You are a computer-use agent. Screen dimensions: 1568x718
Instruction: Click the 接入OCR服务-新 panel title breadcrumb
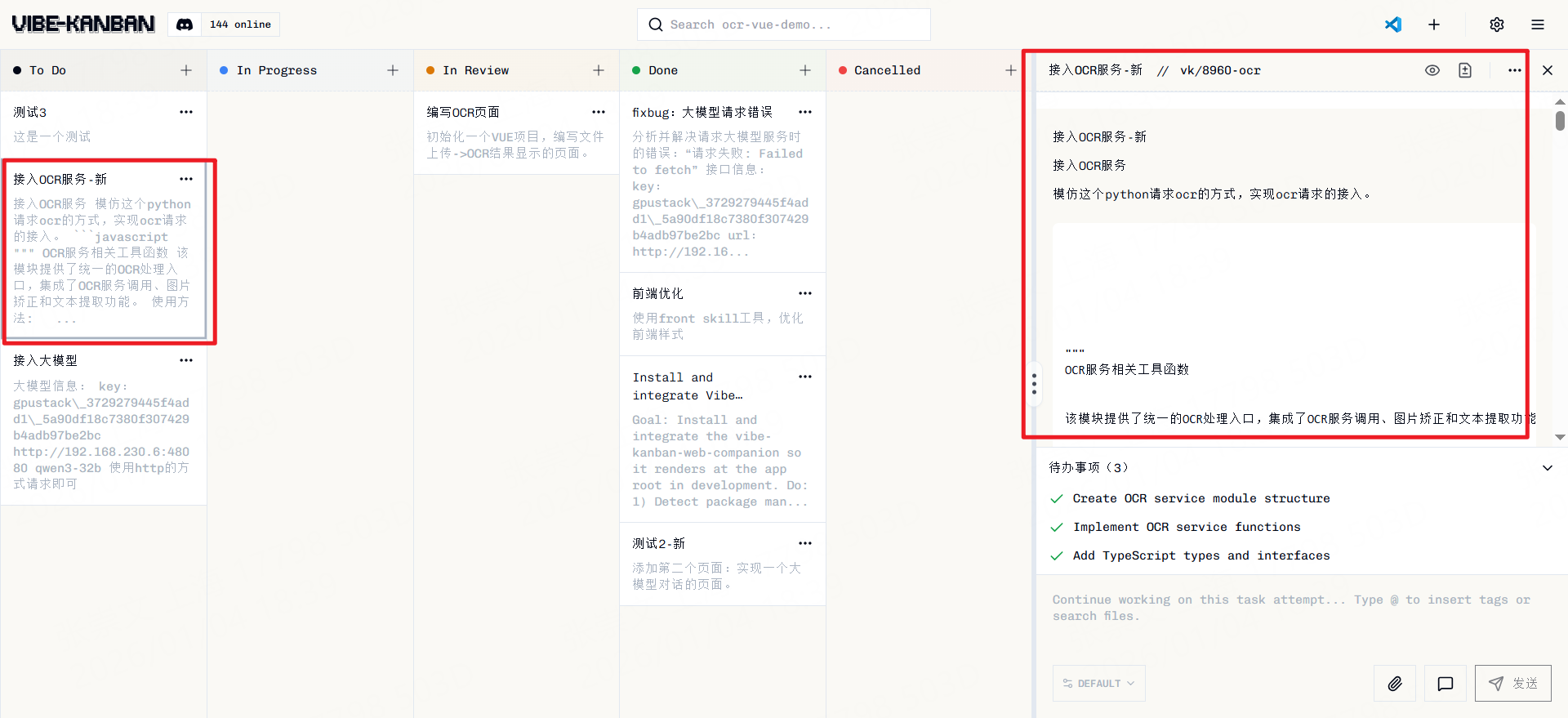(x=1095, y=70)
